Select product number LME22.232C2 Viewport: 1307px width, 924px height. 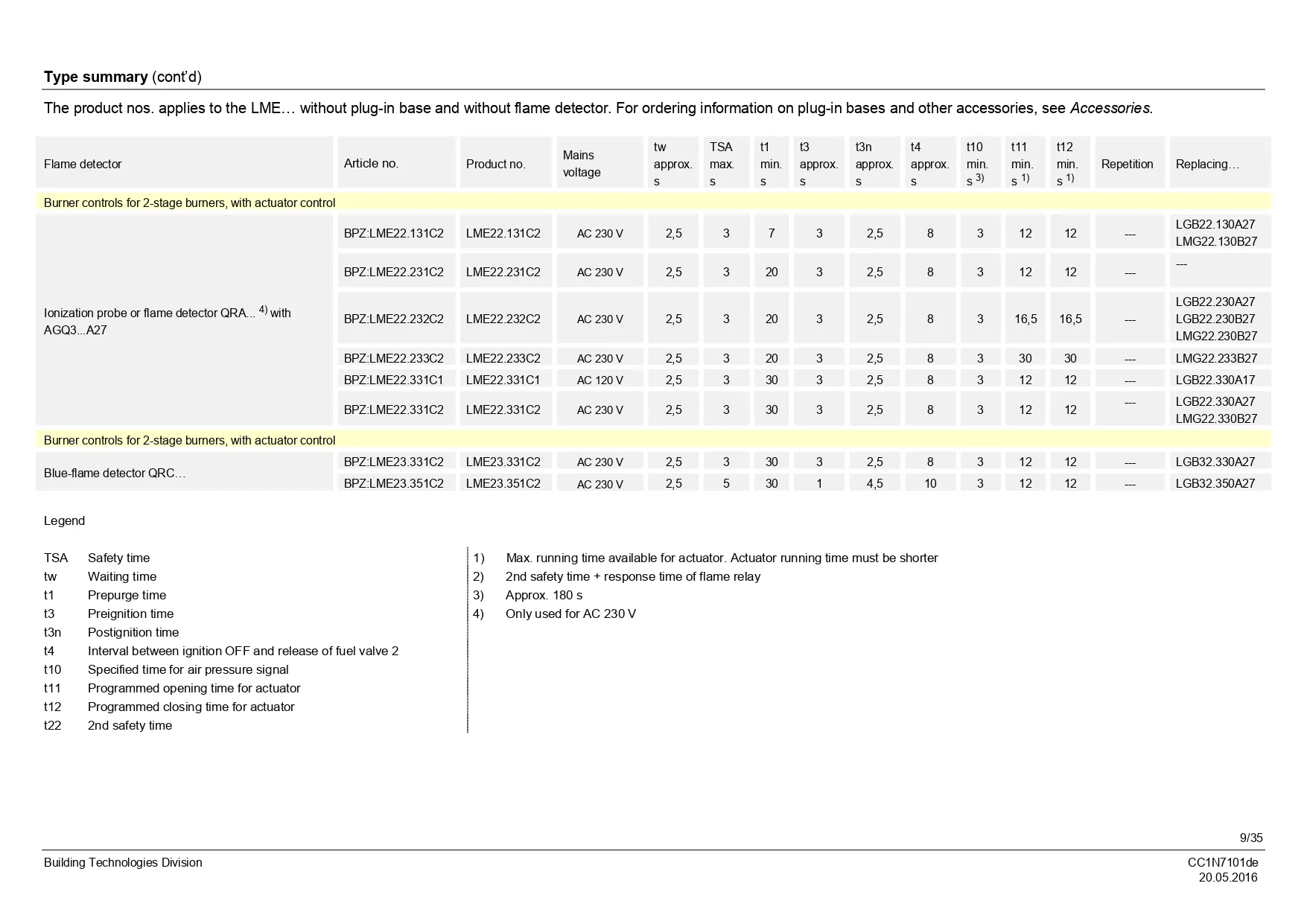(503, 319)
